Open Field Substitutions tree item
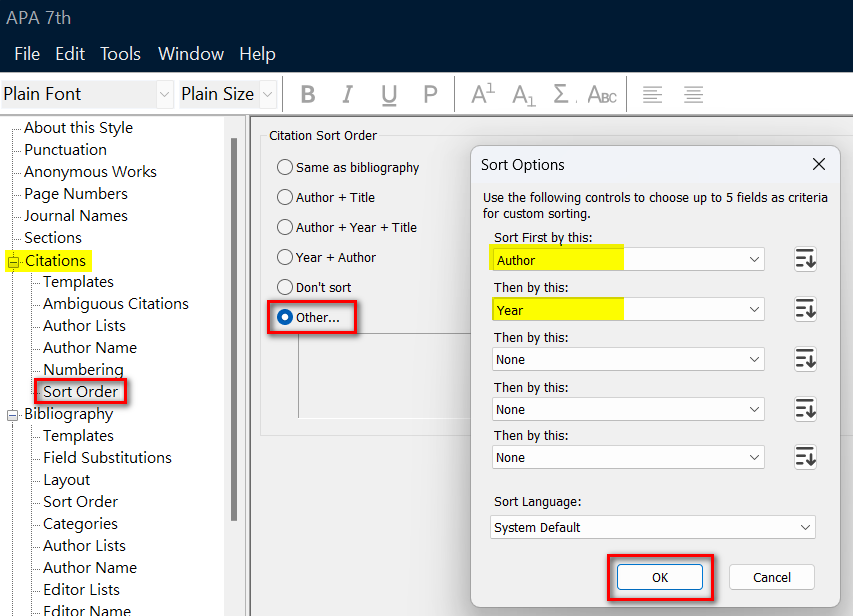Image resolution: width=853 pixels, height=616 pixels. [107, 458]
